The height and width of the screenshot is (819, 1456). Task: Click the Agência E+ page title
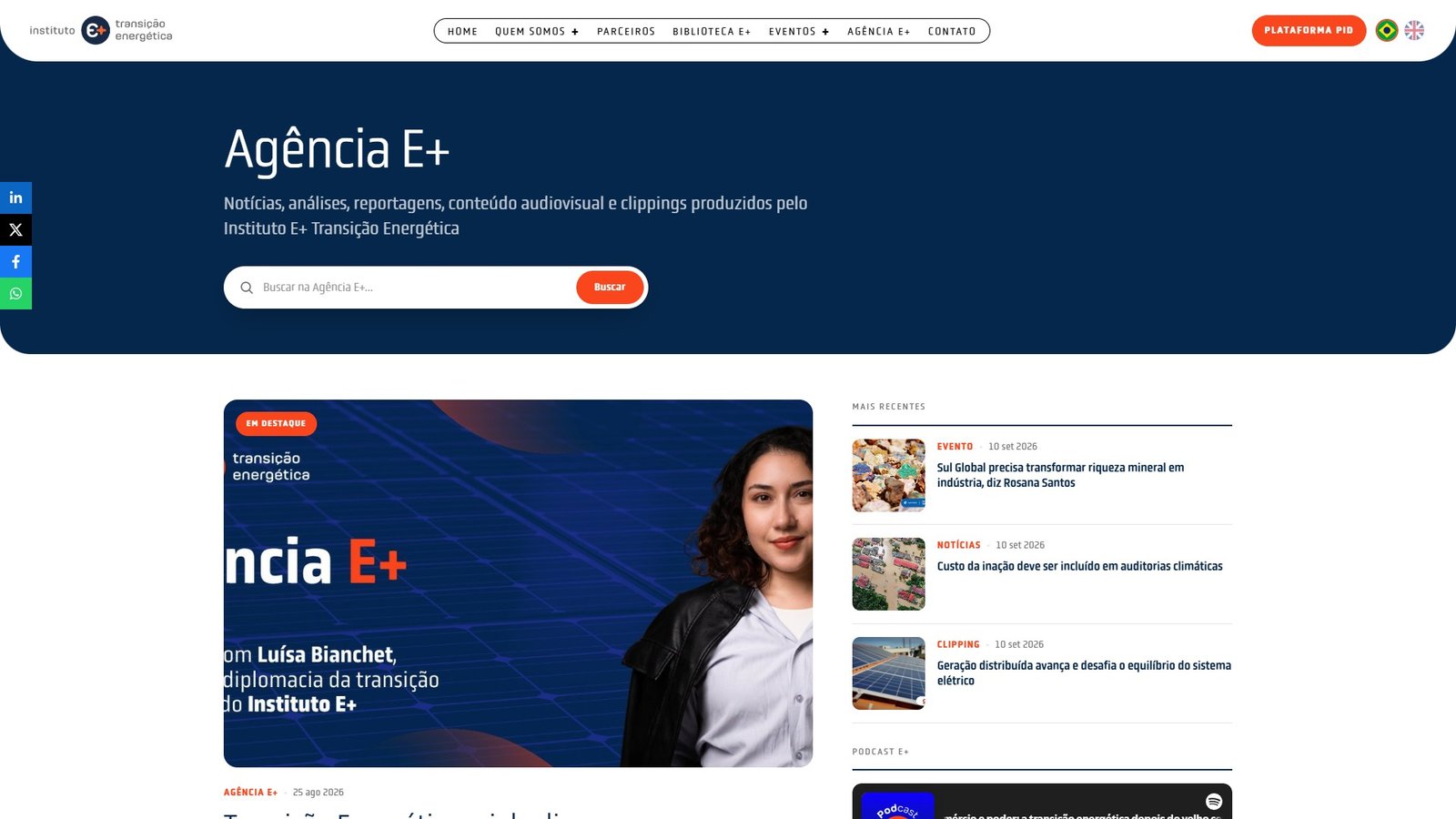(337, 149)
